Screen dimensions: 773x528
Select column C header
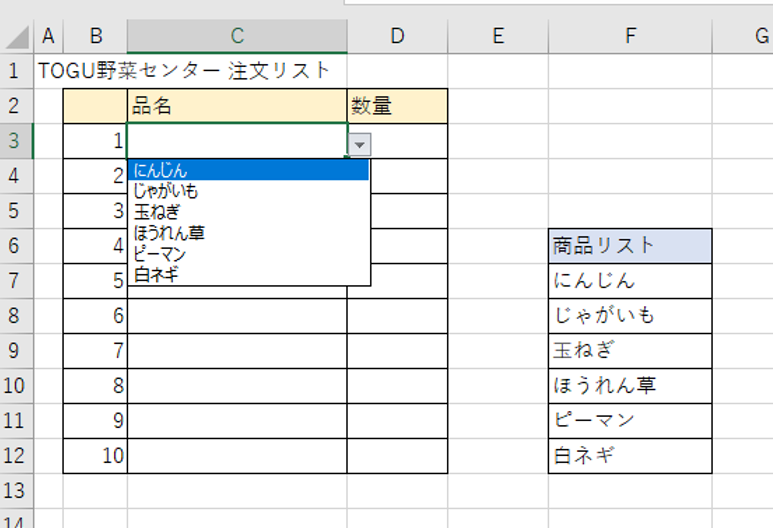tap(237, 36)
